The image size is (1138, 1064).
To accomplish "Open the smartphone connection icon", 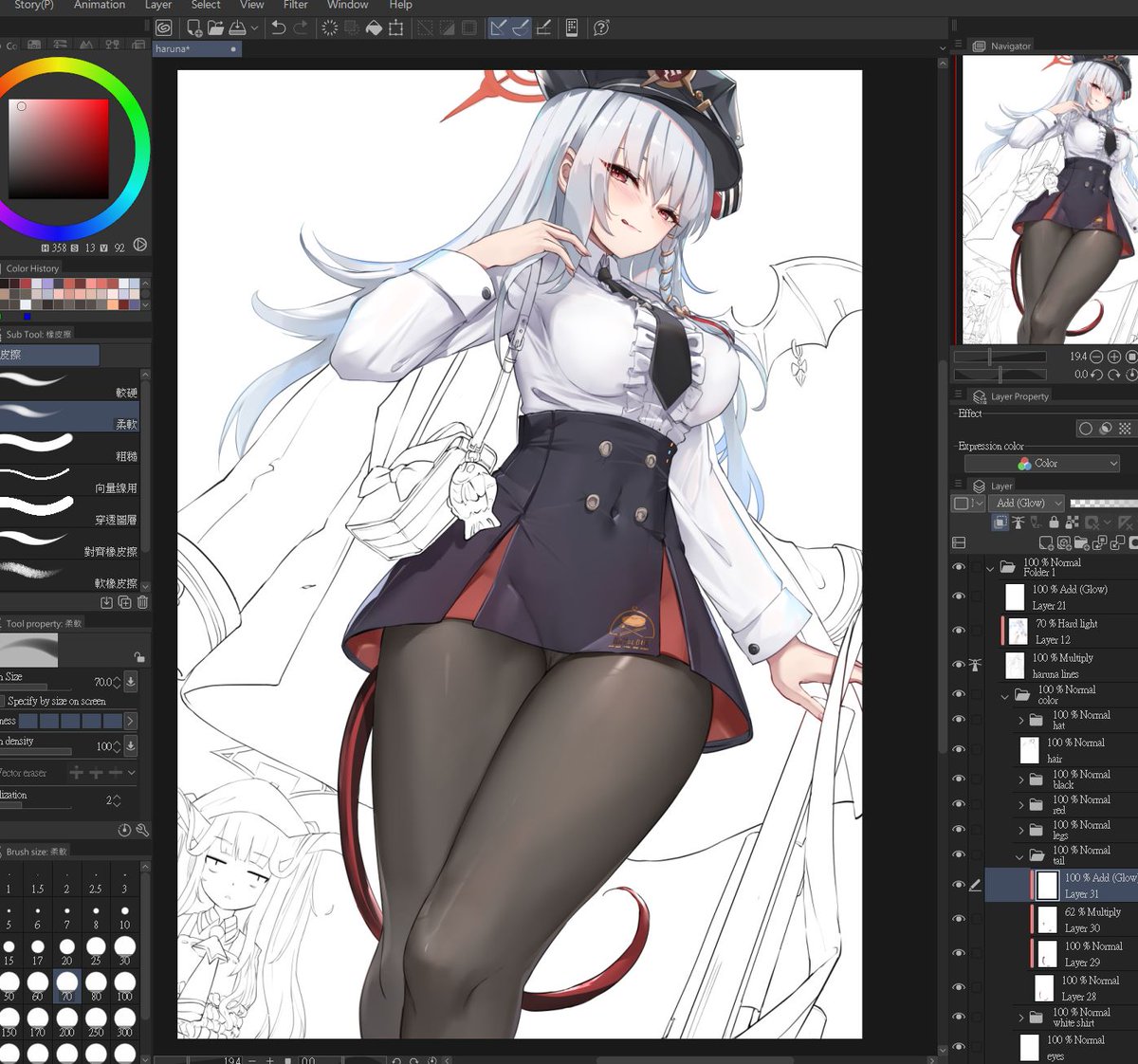I will (572, 28).
